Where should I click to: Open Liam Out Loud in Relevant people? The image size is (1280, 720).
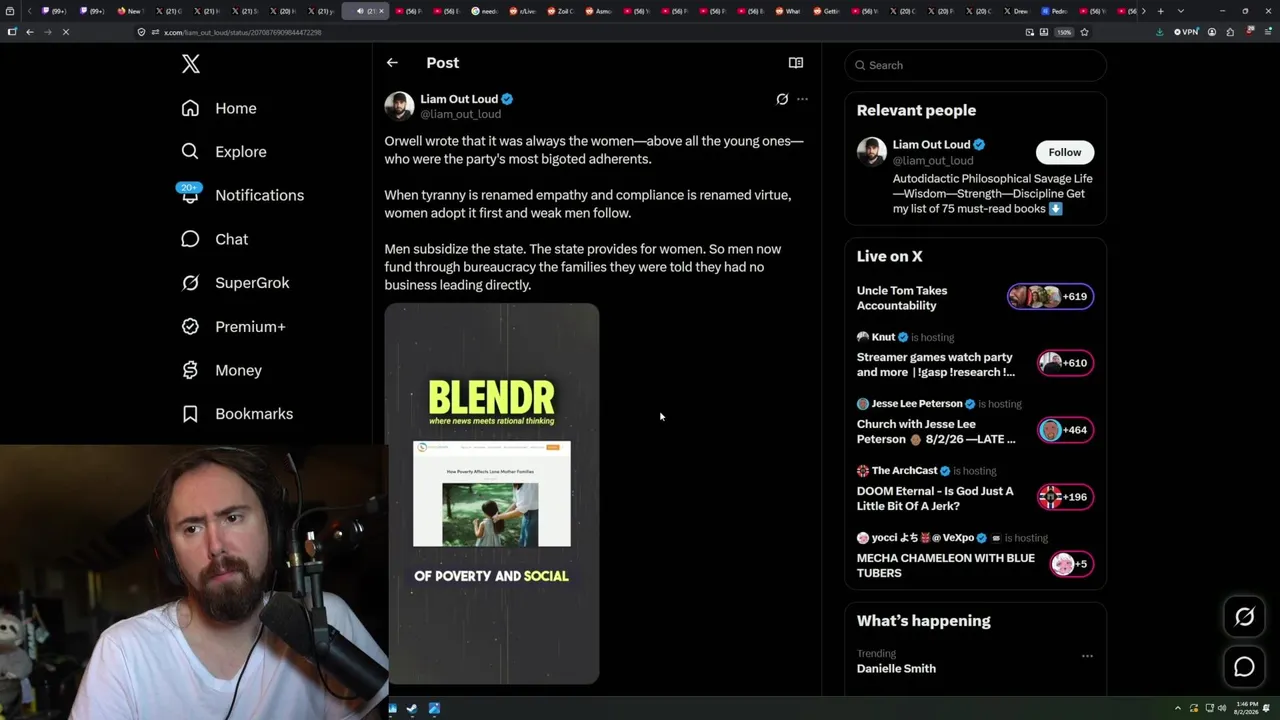click(x=931, y=144)
